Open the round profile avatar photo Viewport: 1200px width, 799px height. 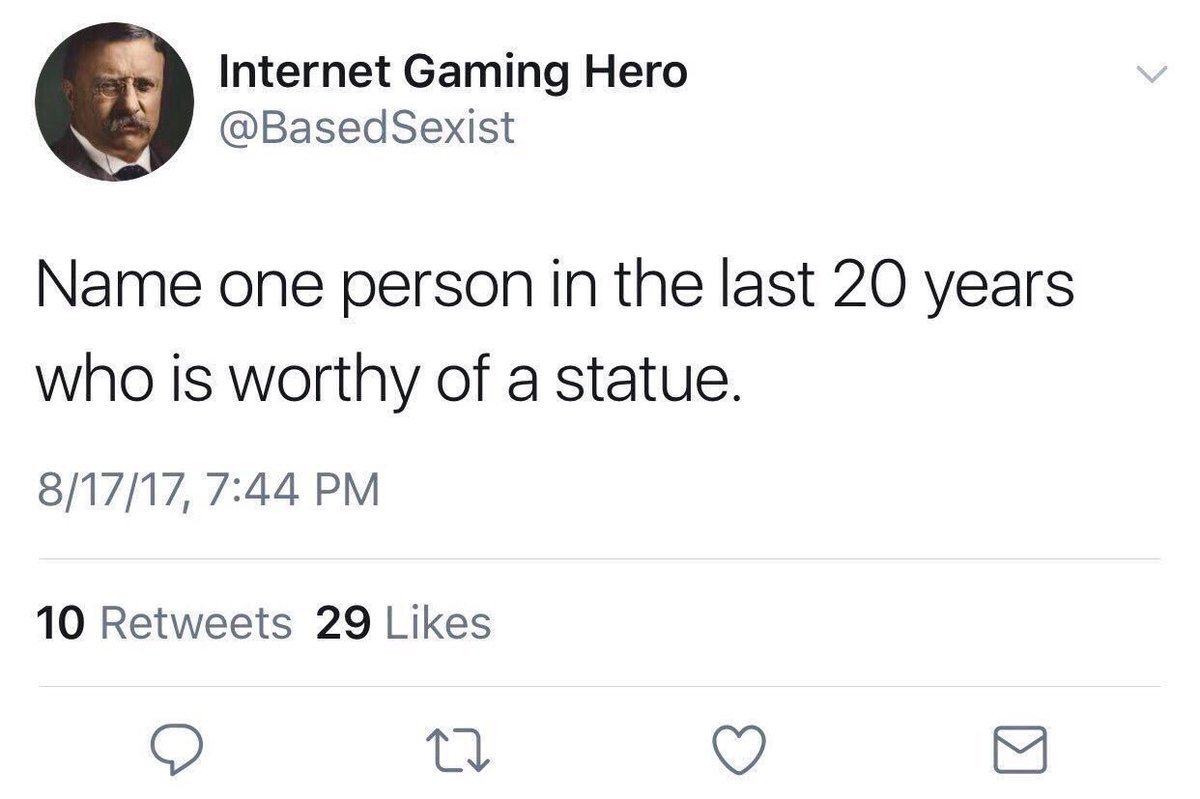pos(114,101)
